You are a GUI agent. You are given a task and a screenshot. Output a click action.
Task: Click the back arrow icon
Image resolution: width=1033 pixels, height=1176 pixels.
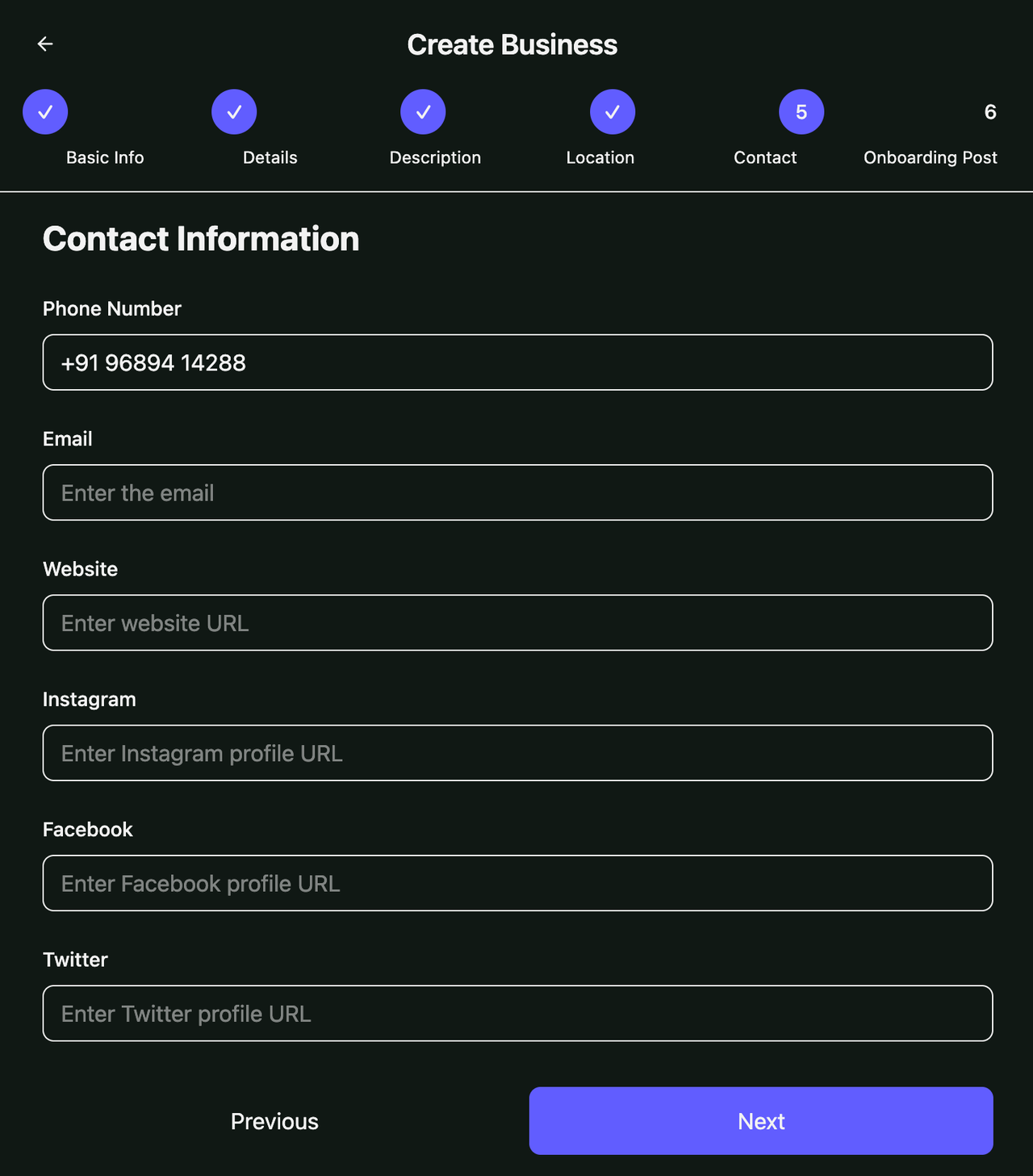(45, 44)
